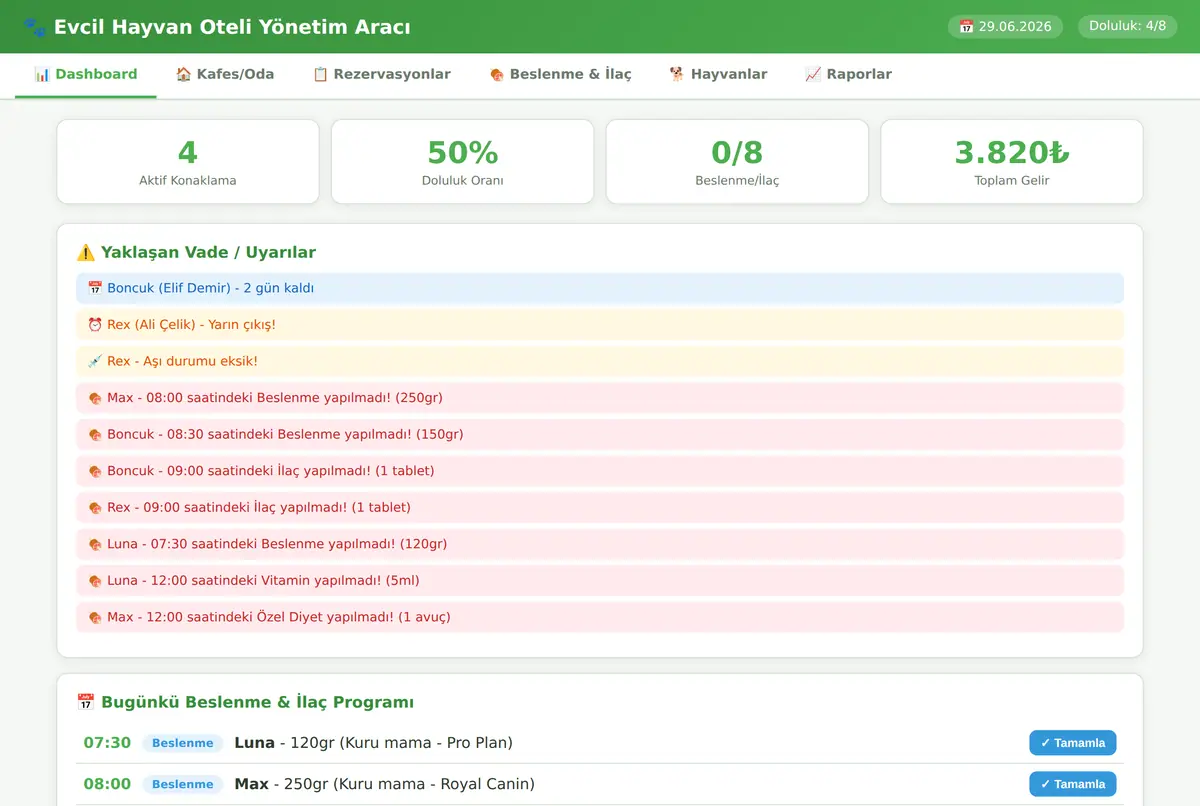Screen dimensions: 1200x806
Task: Click Tamamla for Max's 08:00 feeding
Action: point(1073,784)
